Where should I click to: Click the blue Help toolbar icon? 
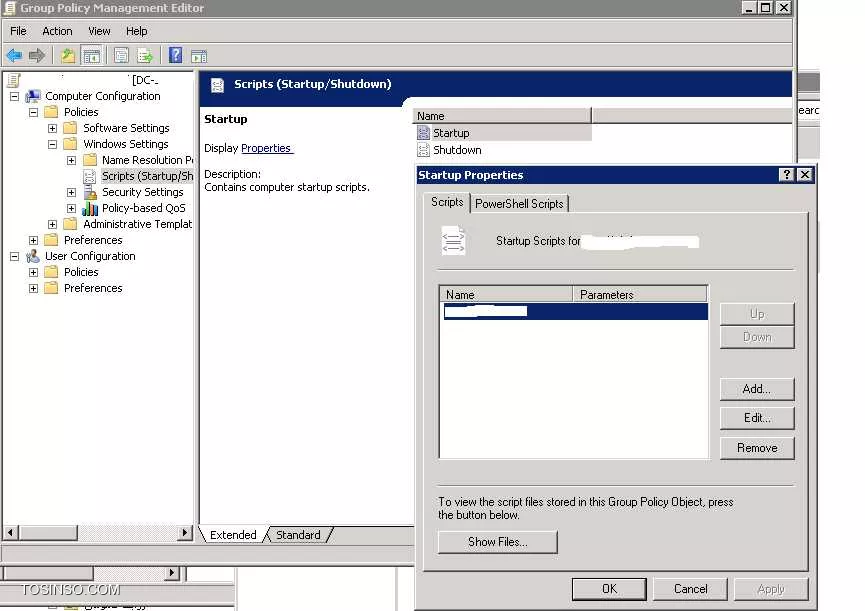pos(175,55)
